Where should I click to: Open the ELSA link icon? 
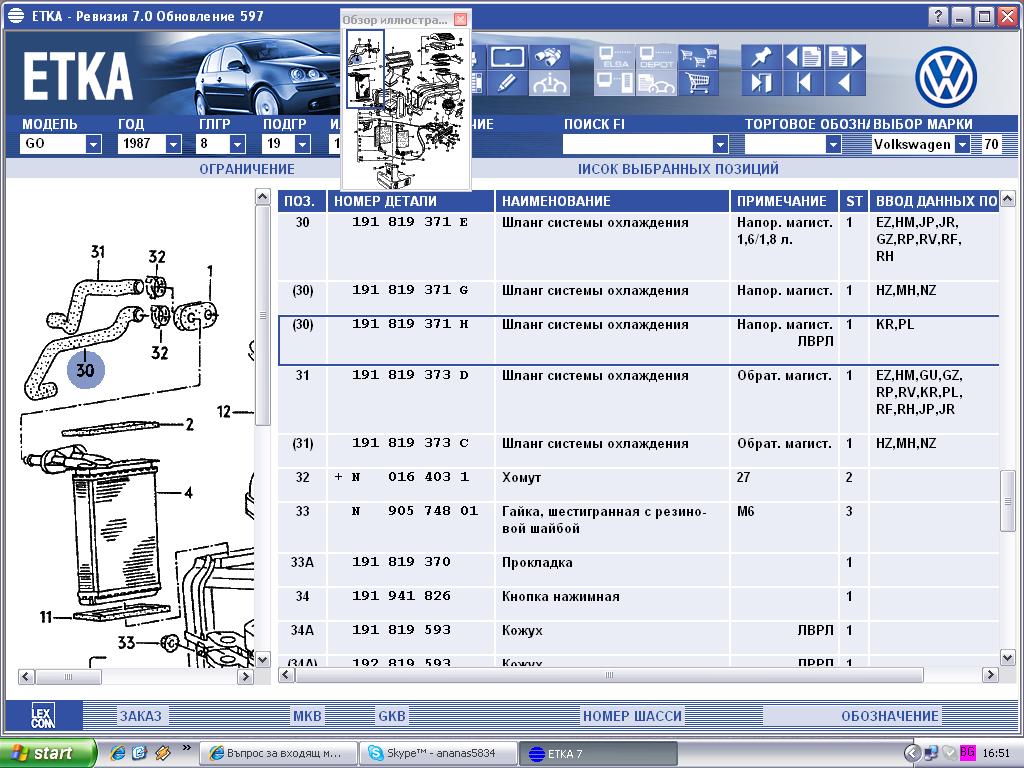tap(614, 57)
